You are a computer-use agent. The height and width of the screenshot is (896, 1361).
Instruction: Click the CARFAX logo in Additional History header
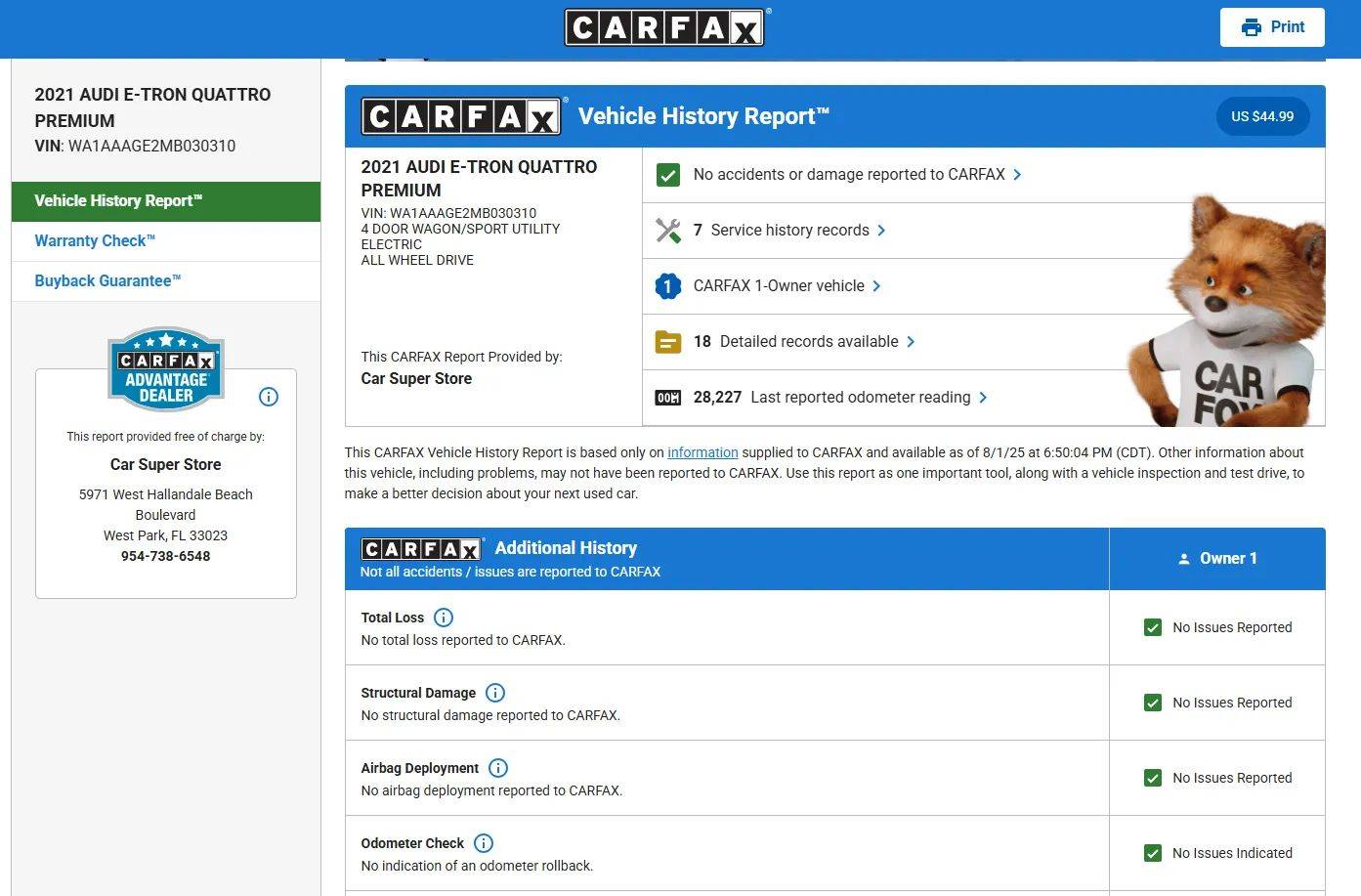[x=421, y=549]
